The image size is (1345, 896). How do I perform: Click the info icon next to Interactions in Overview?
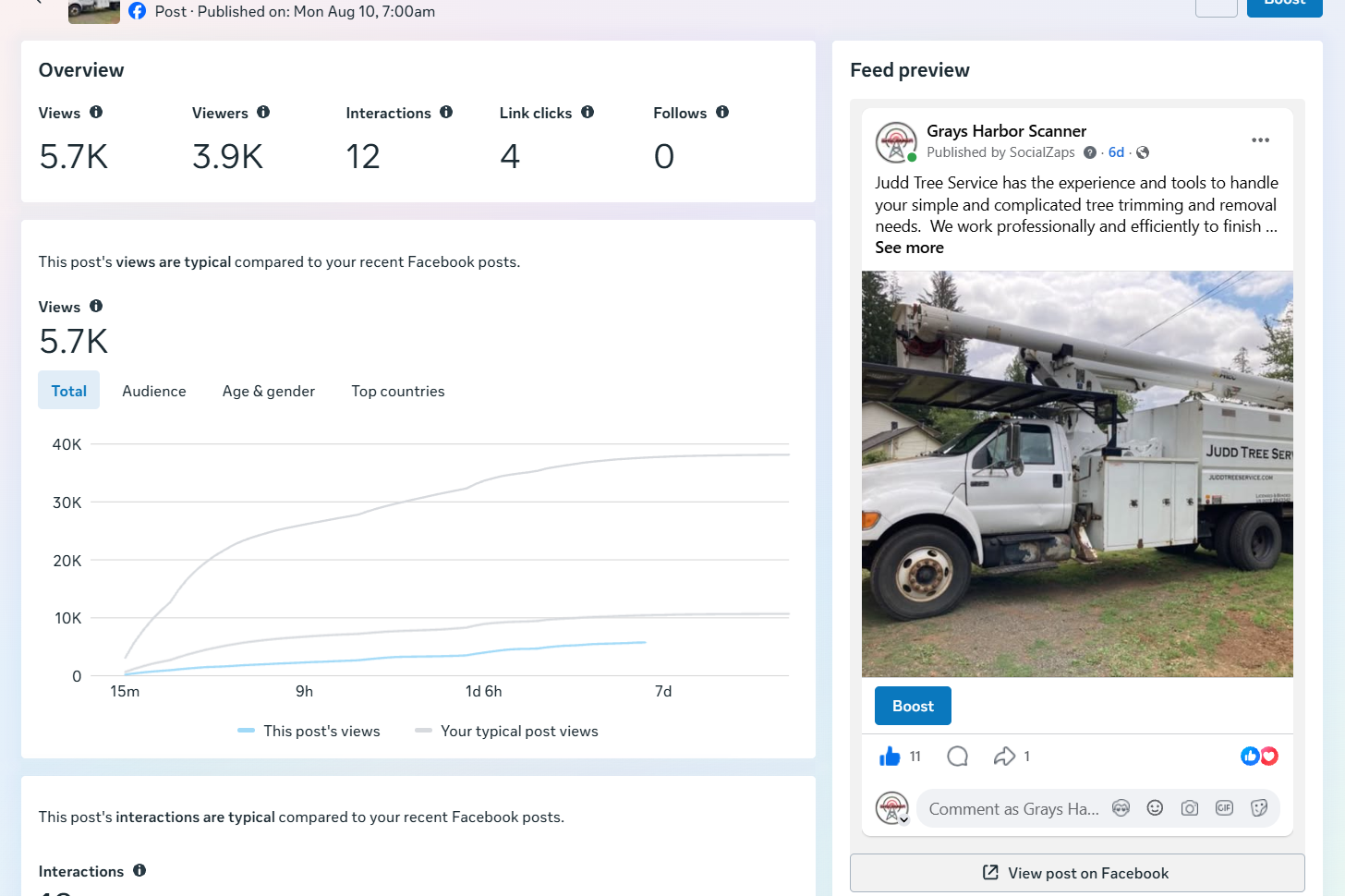[446, 113]
